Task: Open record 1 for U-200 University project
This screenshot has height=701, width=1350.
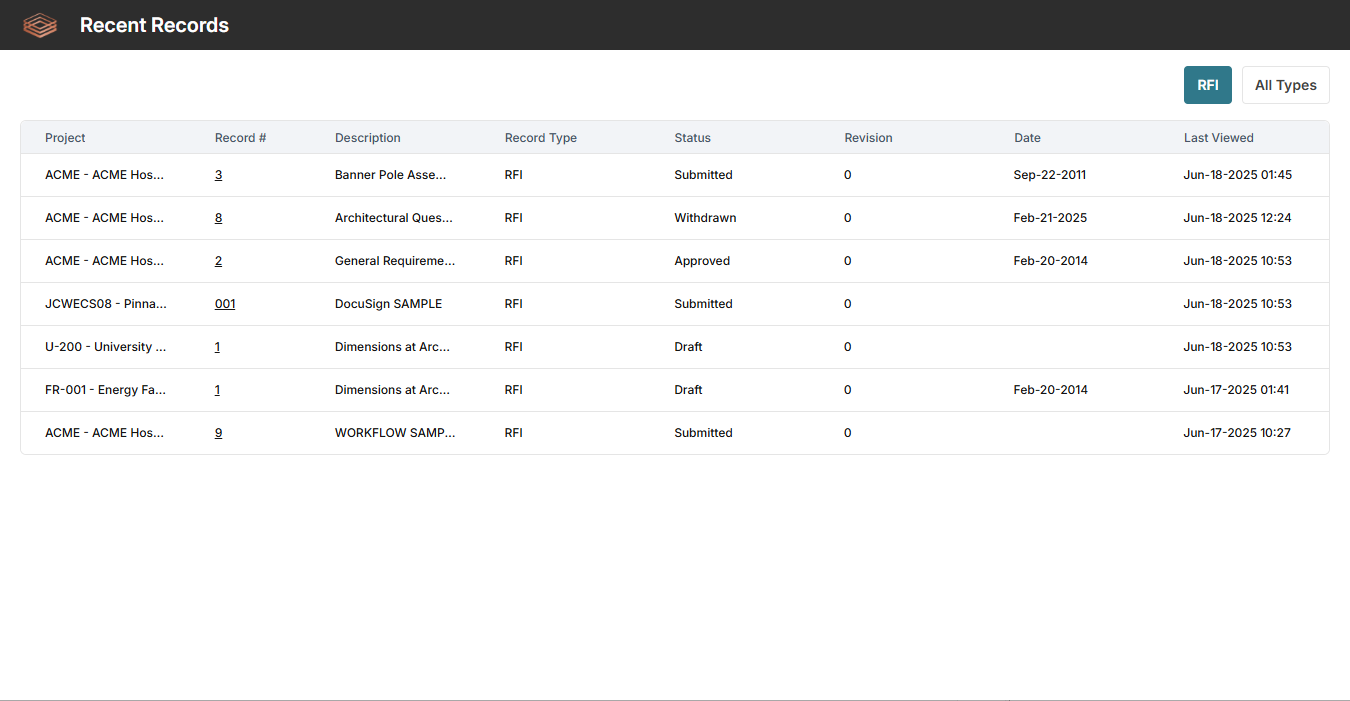Action: (x=217, y=347)
